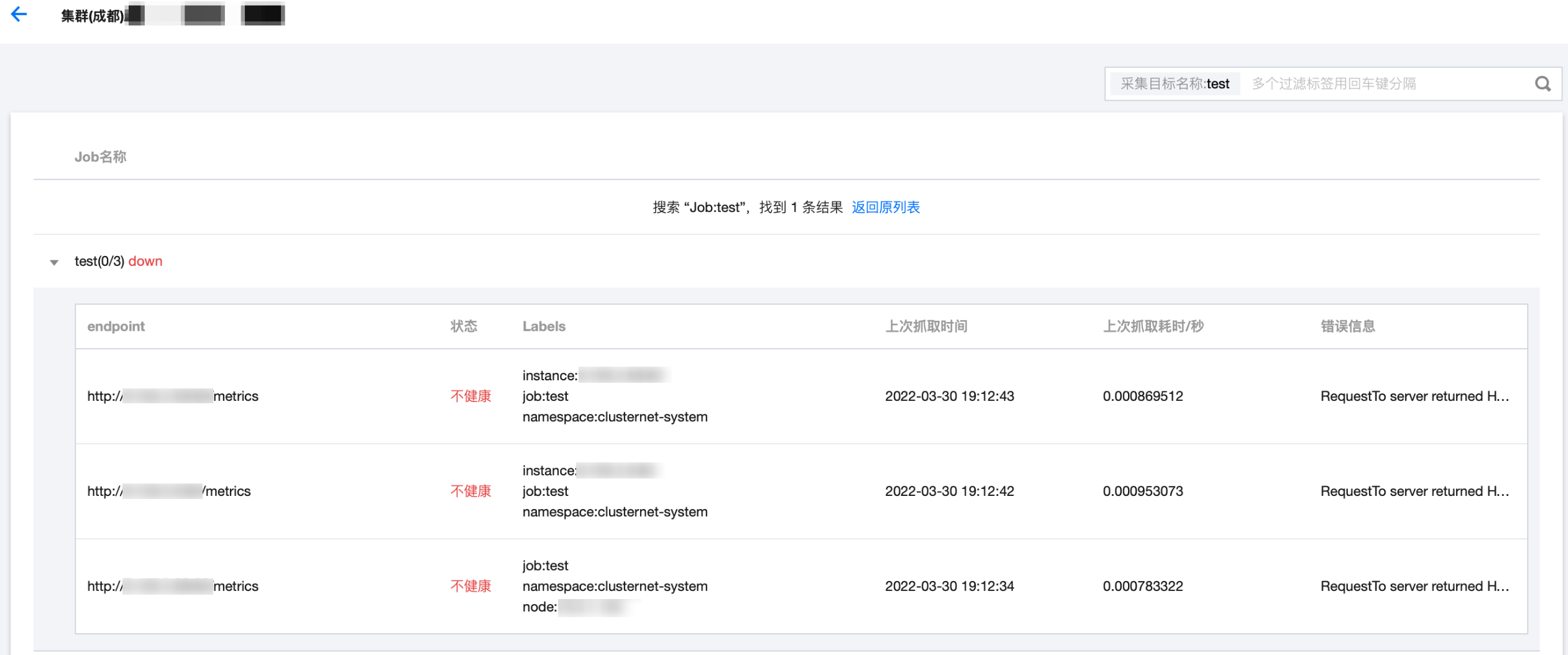The image size is (1568, 655).
Task: Select endpoint of row scraped at 19:12:43
Action: point(173,396)
